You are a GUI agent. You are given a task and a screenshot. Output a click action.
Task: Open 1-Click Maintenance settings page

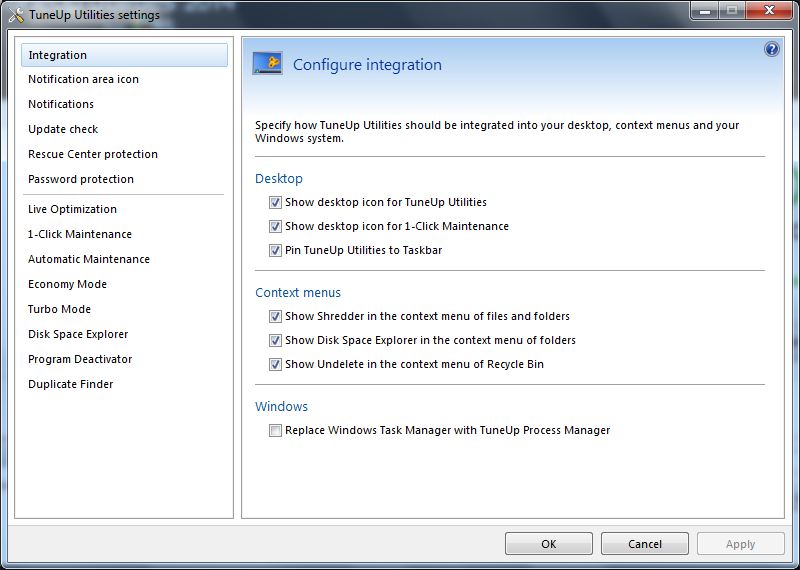pos(124,234)
